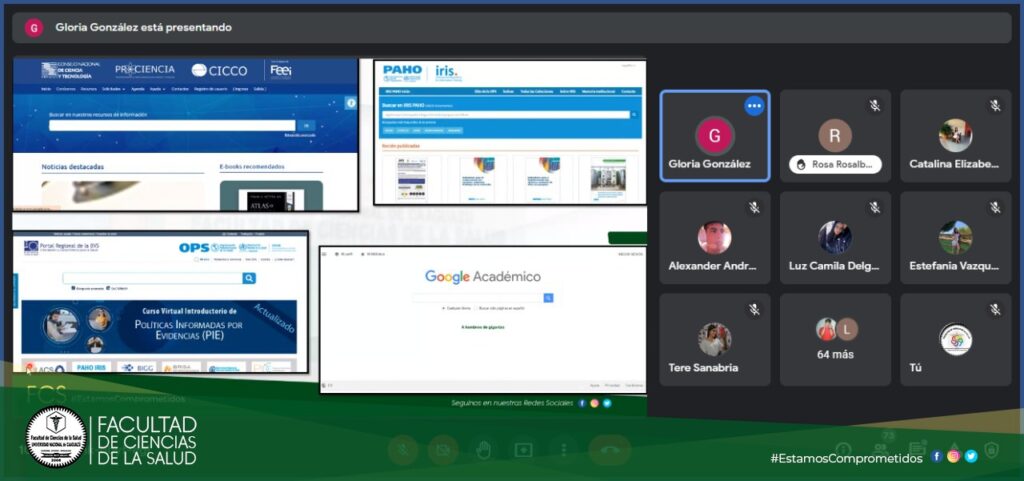Select Luz Camila Delg participant photo

(835, 238)
